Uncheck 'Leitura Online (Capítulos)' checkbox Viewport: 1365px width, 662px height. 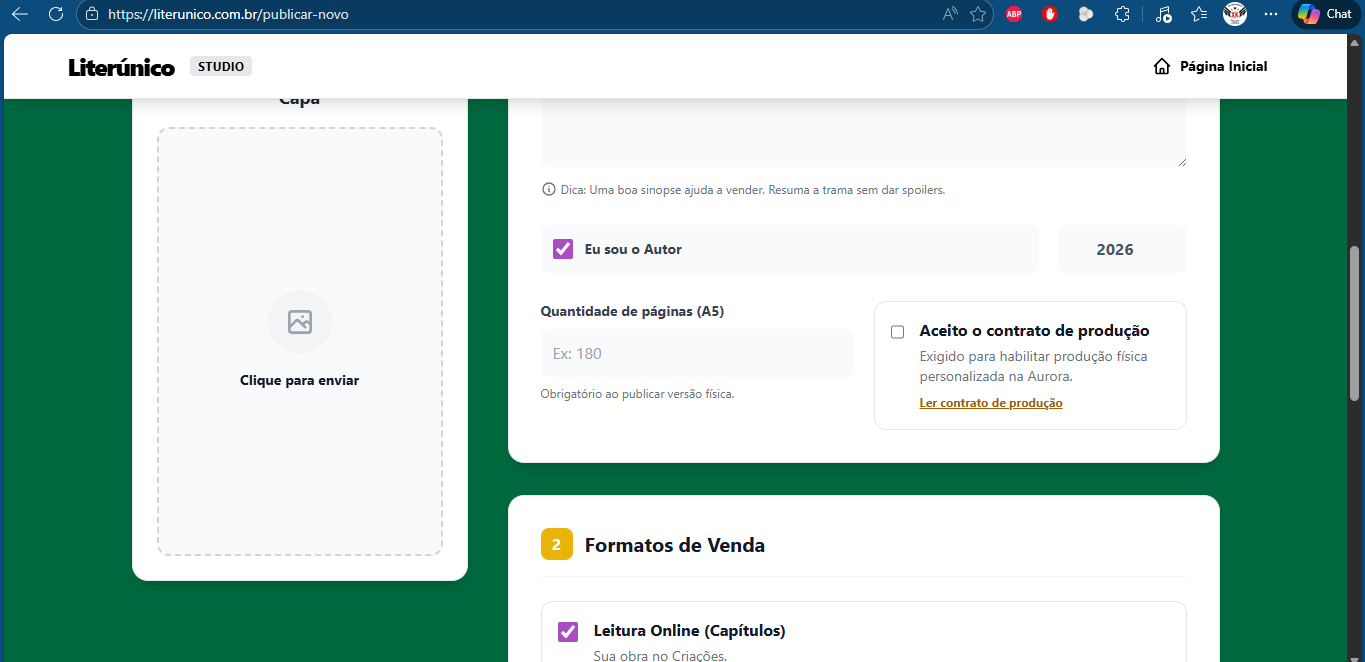coord(568,631)
